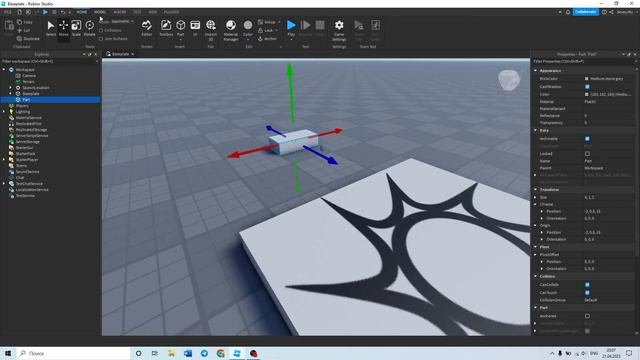Select the Baseplate document tab
This screenshot has width=640, height=360.
(120, 54)
